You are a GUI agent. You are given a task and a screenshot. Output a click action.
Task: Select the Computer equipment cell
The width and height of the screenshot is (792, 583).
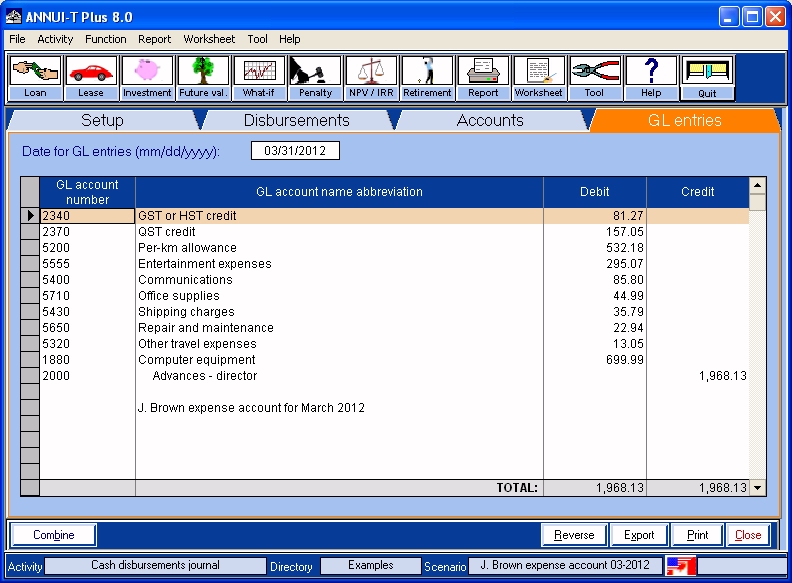click(x=339, y=360)
